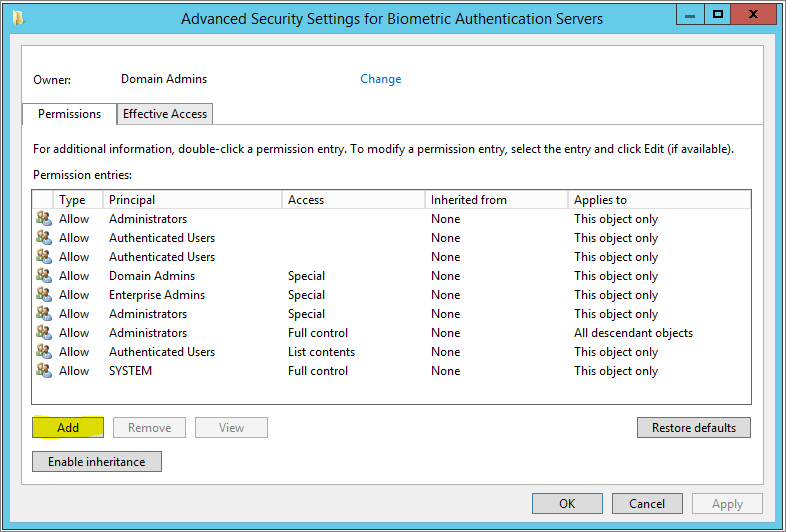Confirm the dialog with OK

[x=567, y=504]
